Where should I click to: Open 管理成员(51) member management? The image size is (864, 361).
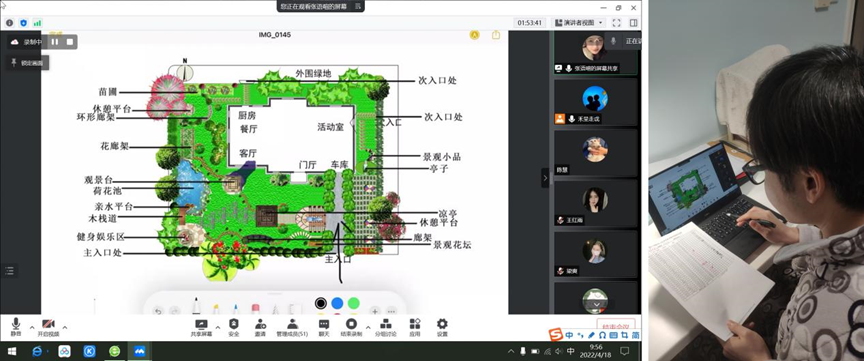tap(292, 327)
